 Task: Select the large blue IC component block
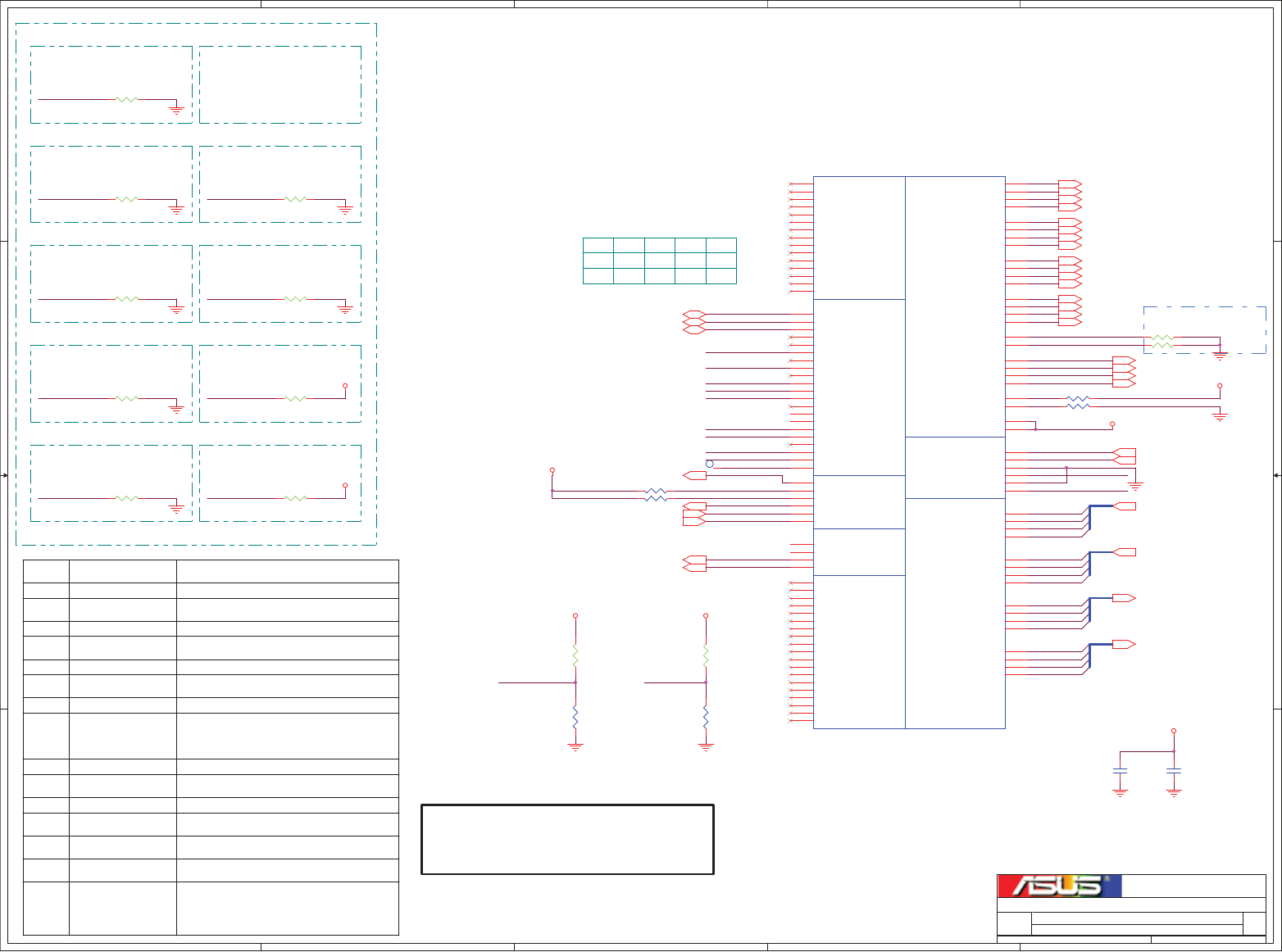909,452
